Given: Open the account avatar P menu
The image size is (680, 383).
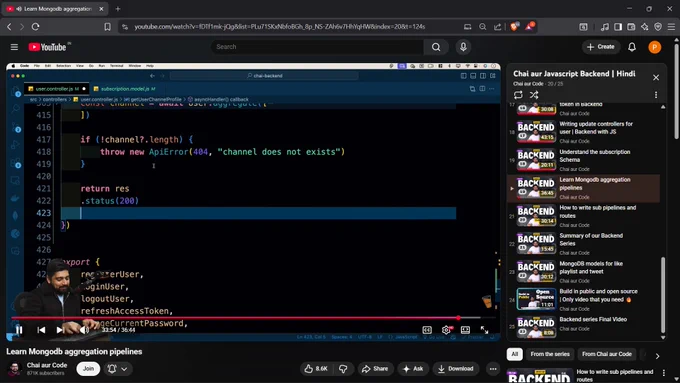Looking at the screenshot, I should (x=655, y=47).
